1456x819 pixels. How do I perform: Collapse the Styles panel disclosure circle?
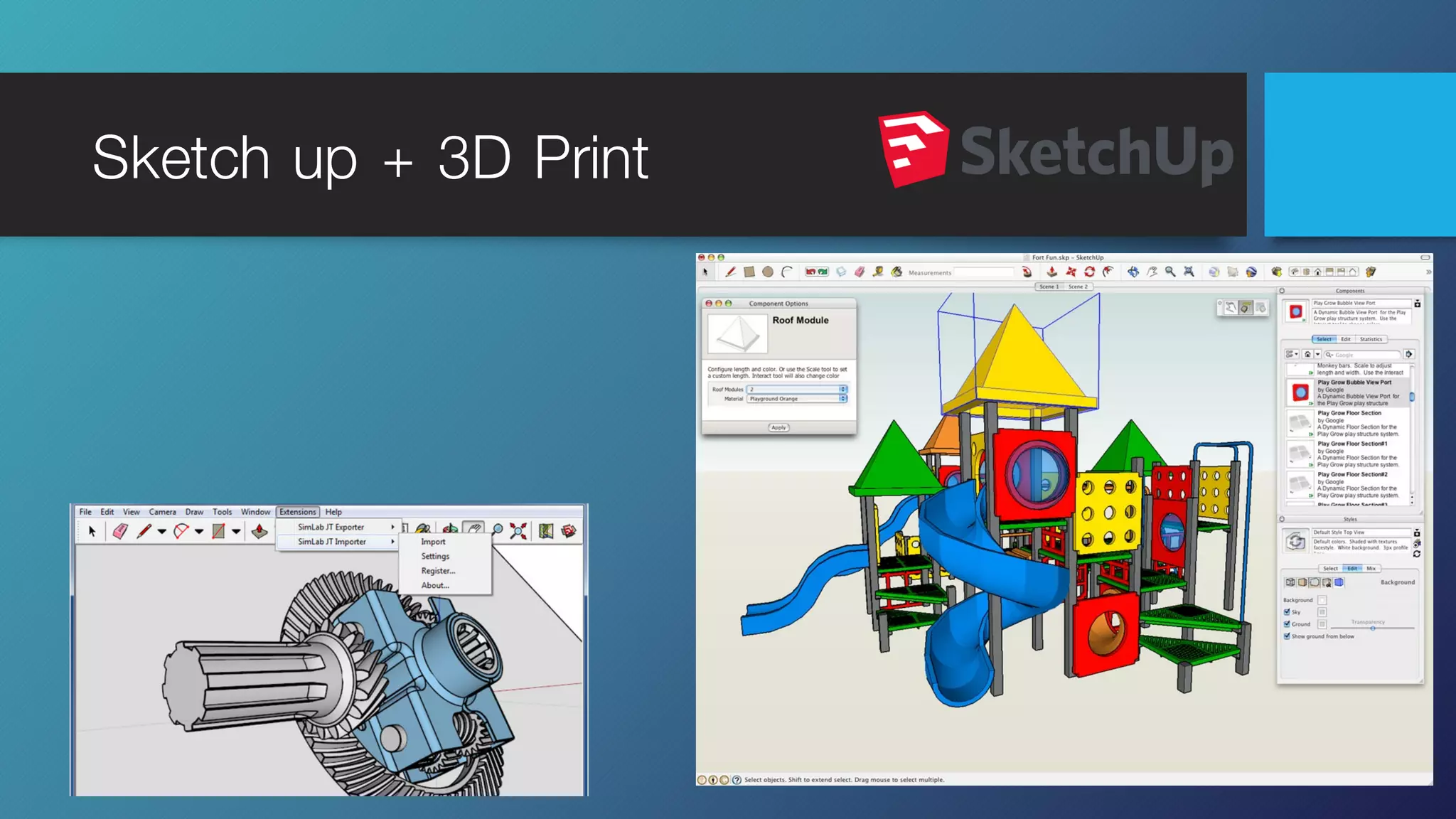1282,519
